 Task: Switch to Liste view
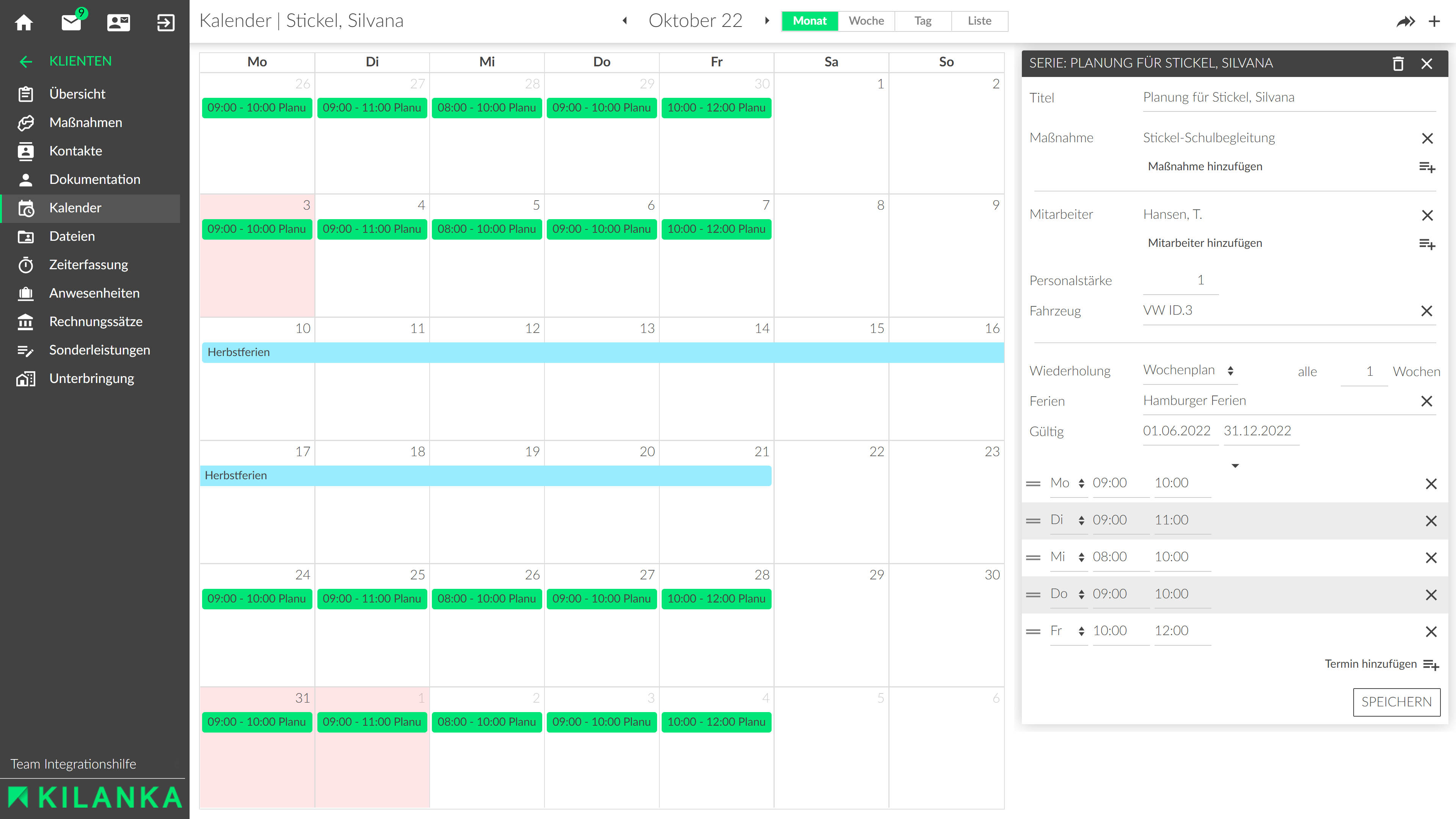979,21
